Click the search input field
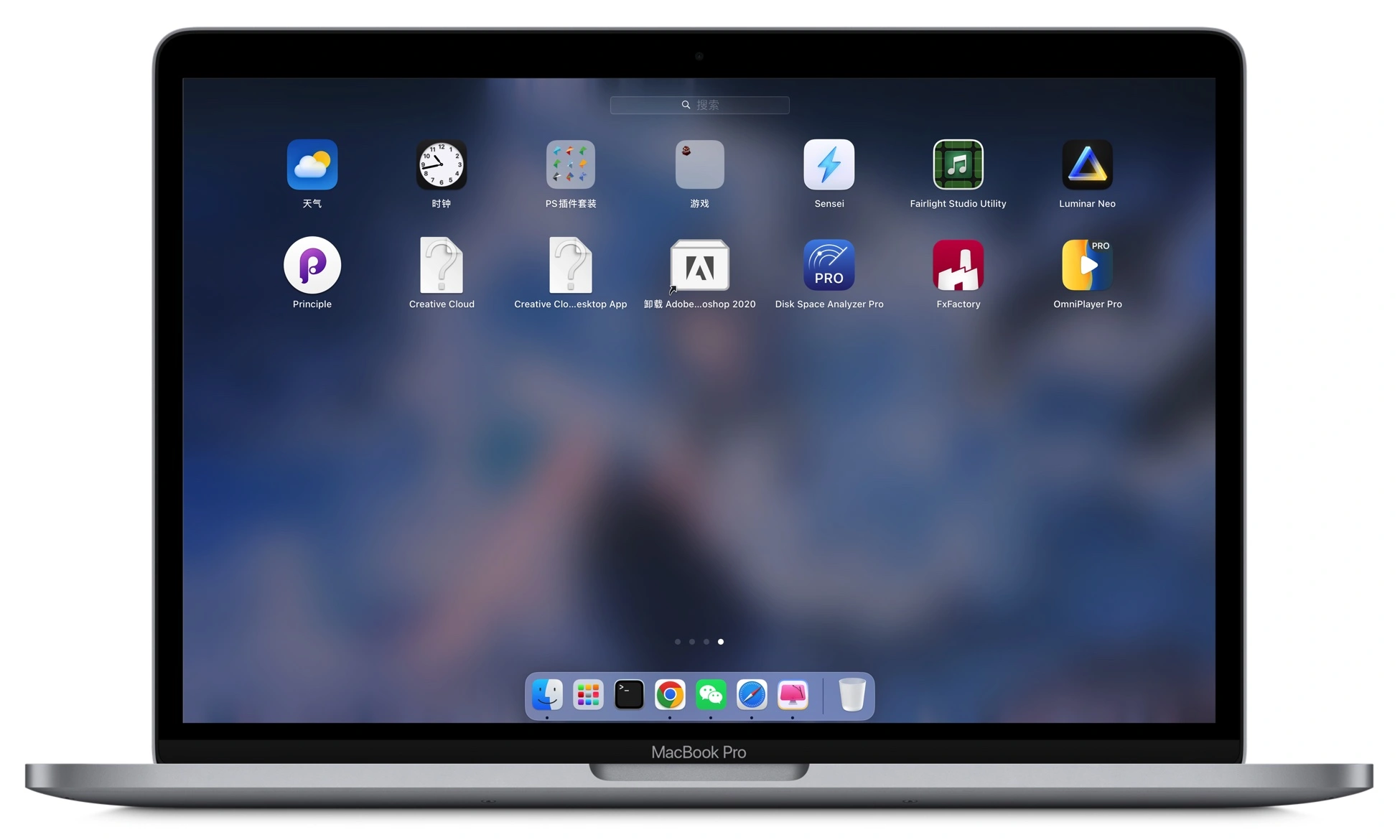This screenshot has width=1400, height=840. point(700,104)
